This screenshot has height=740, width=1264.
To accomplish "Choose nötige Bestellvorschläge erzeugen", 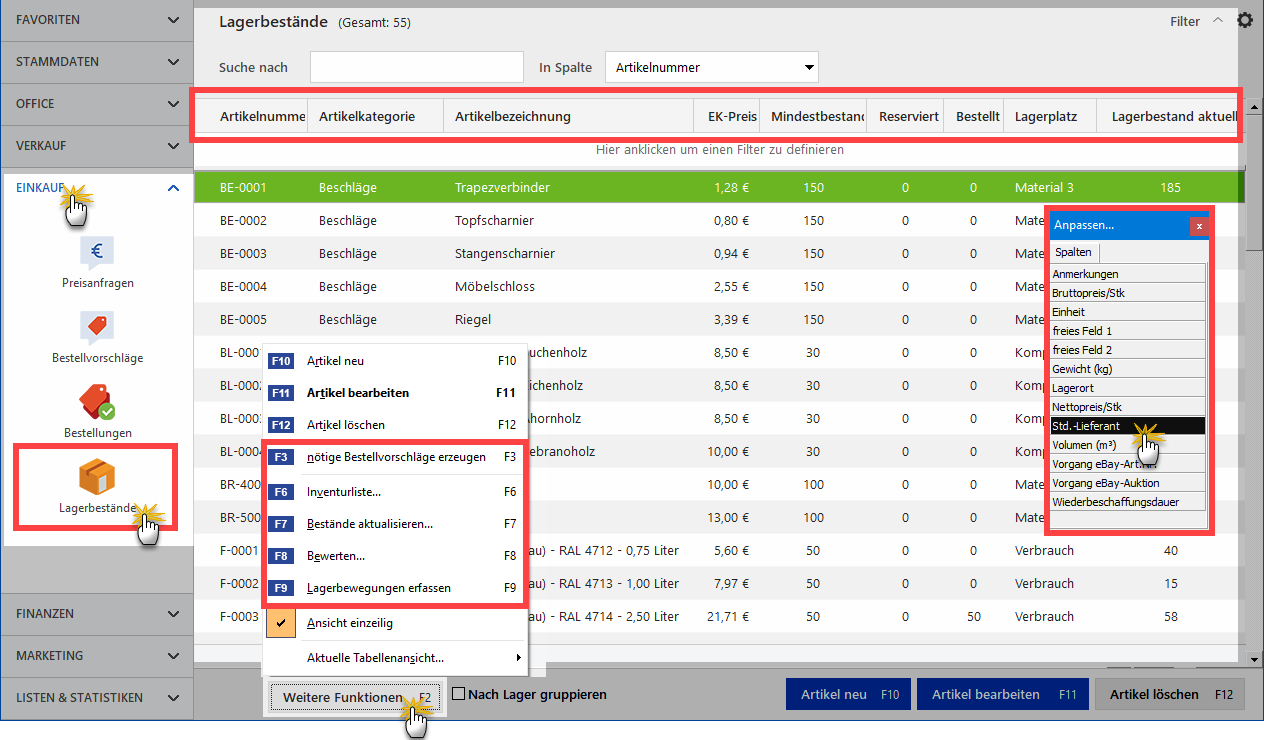I will [395, 458].
